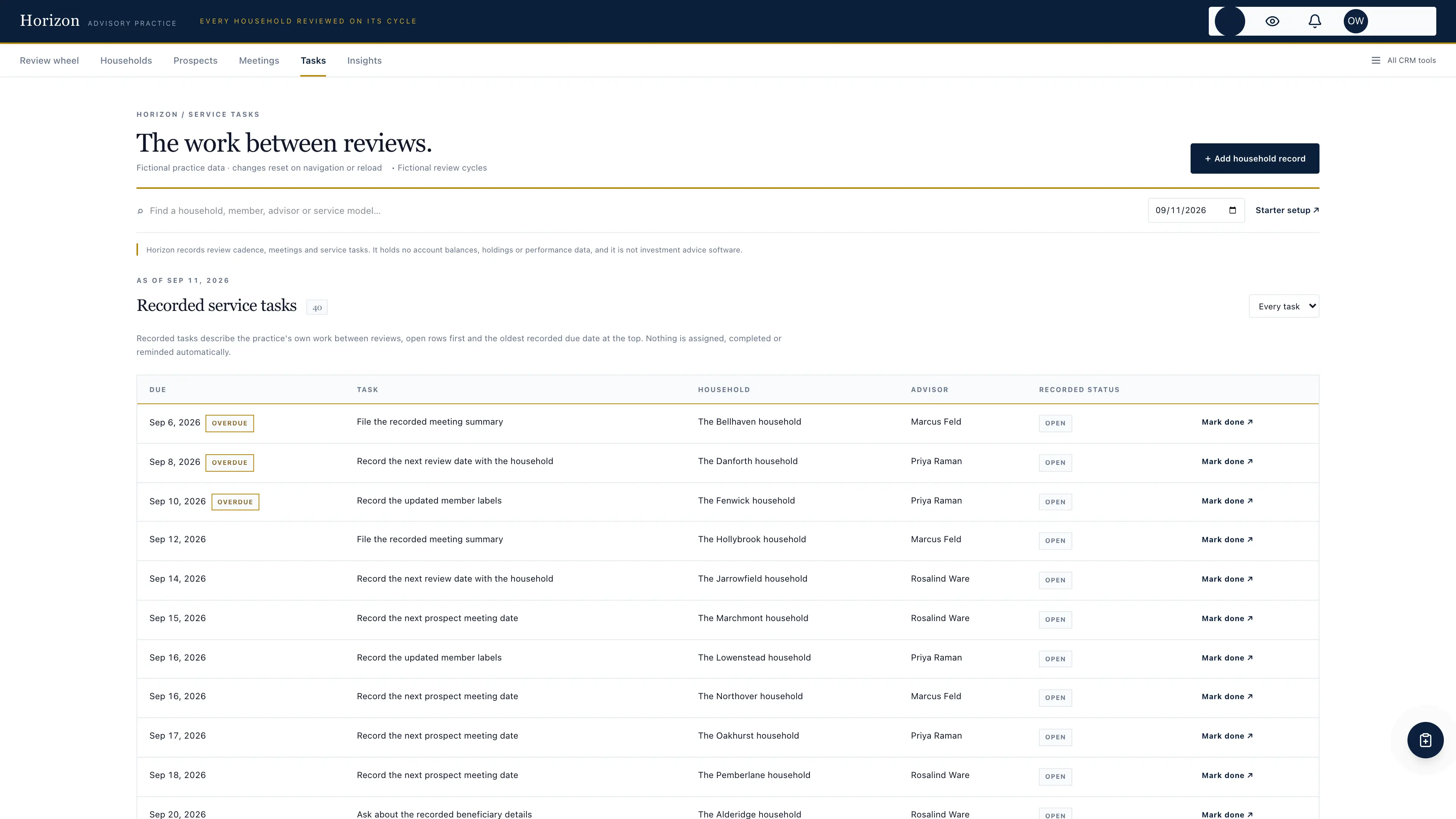Screen dimensions: 1456x819
Task: Click the OVERDUE badge for Sep 6, 2026
Action: click(x=229, y=424)
